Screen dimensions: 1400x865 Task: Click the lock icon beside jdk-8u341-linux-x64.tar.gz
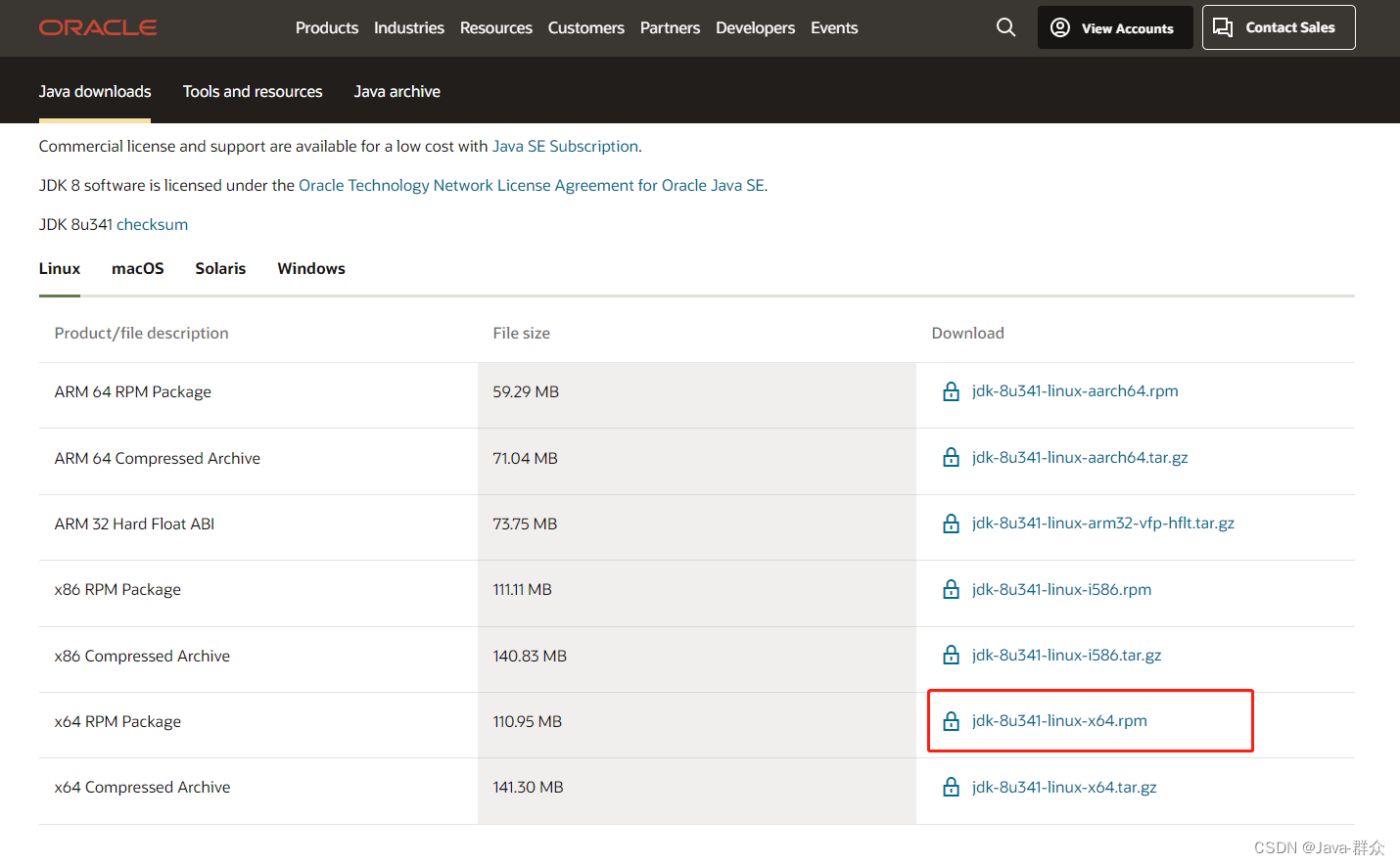click(x=951, y=787)
